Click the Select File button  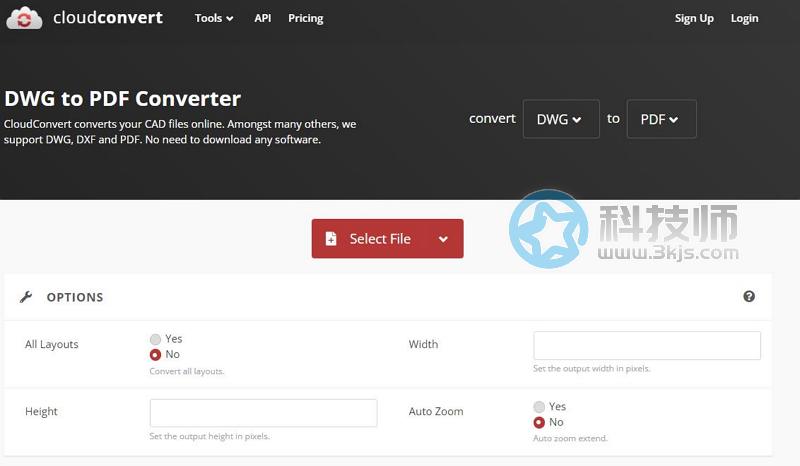tap(387, 238)
